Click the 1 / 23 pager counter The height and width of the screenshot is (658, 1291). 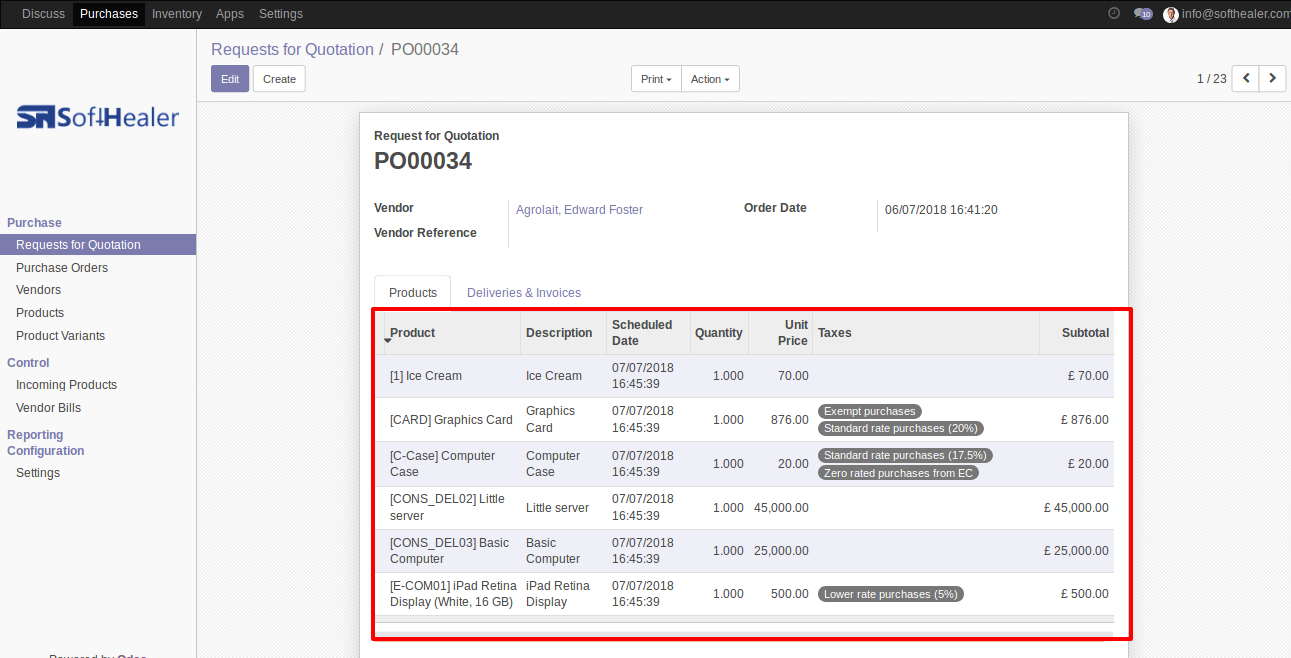coord(1211,78)
